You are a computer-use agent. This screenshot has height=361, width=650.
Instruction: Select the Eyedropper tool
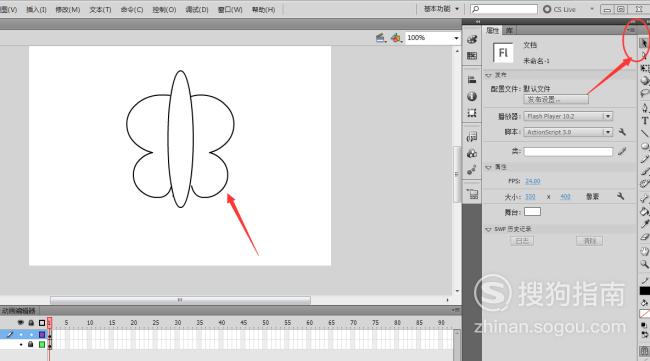coord(645,224)
